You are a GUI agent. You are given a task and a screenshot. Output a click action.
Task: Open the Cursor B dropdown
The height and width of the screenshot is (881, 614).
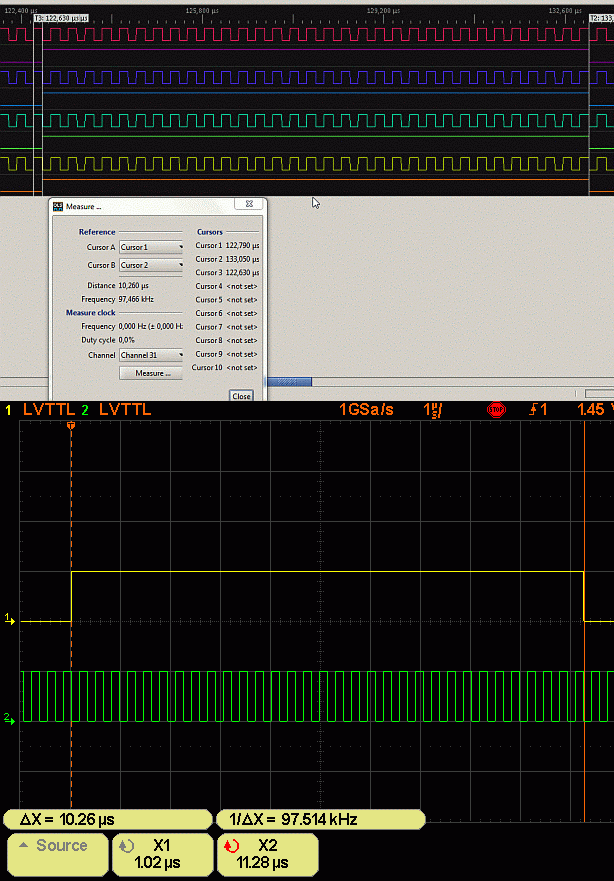point(152,265)
